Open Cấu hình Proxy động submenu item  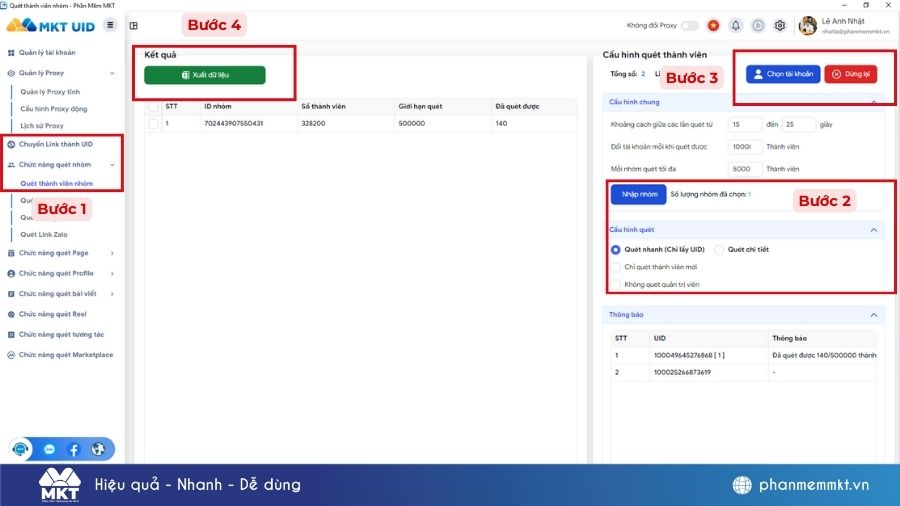tap(54, 109)
